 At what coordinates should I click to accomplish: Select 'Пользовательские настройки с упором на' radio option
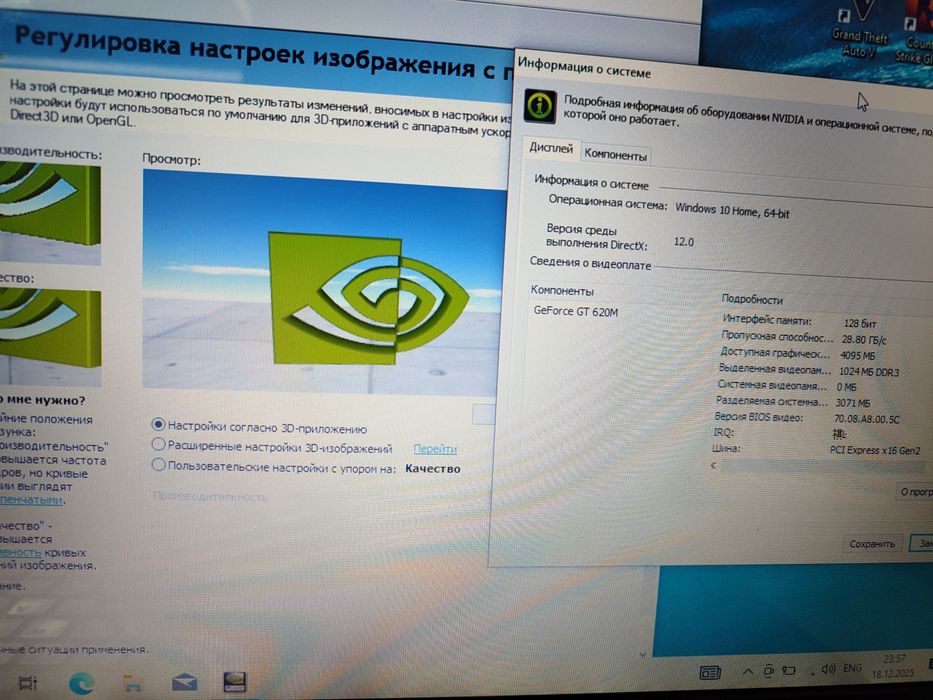pyautogui.click(x=158, y=464)
